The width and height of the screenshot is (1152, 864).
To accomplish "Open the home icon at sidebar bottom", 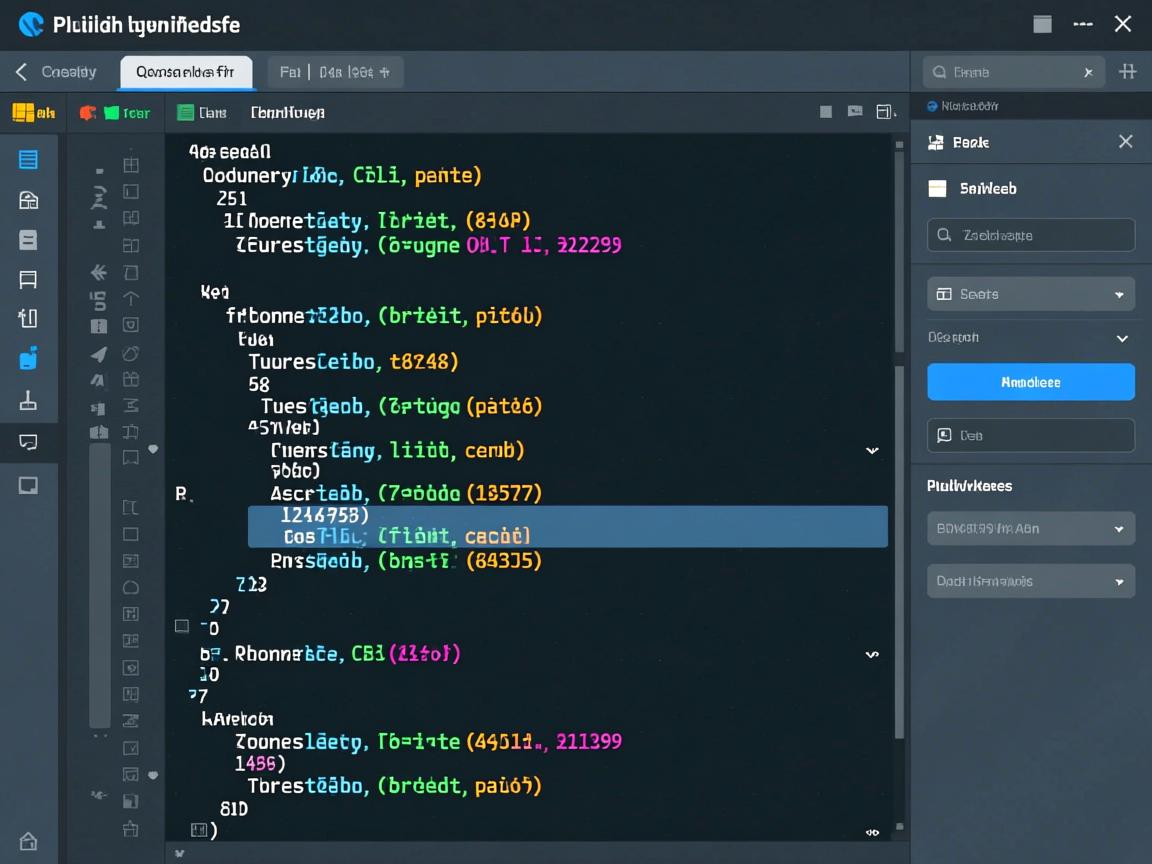I will click(28, 841).
